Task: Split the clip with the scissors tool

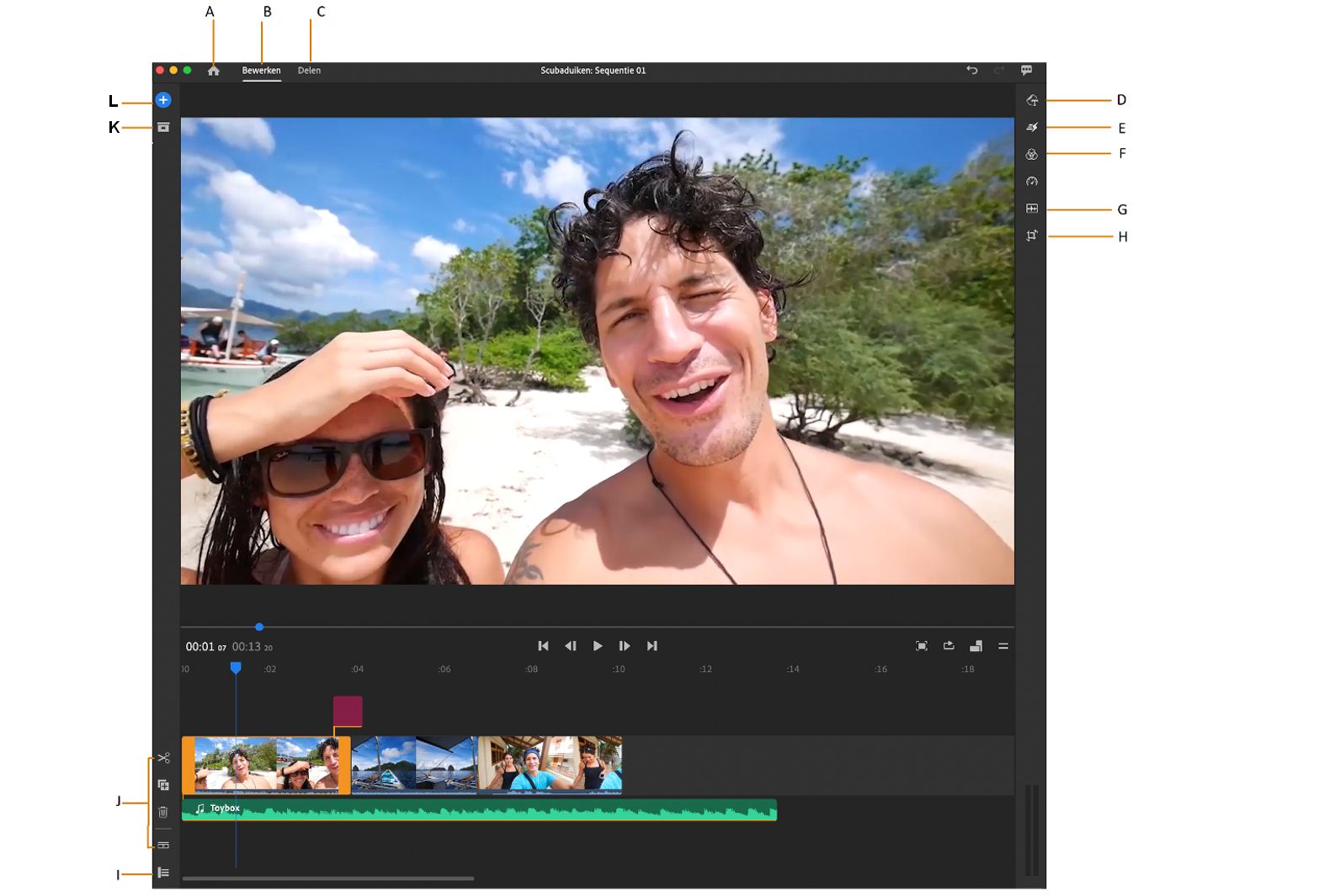Action: [163, 758]
